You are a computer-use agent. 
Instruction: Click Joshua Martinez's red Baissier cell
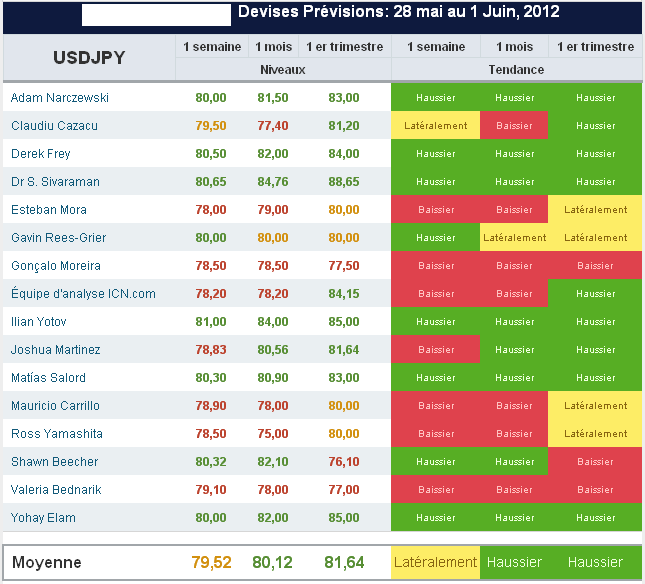435,349
